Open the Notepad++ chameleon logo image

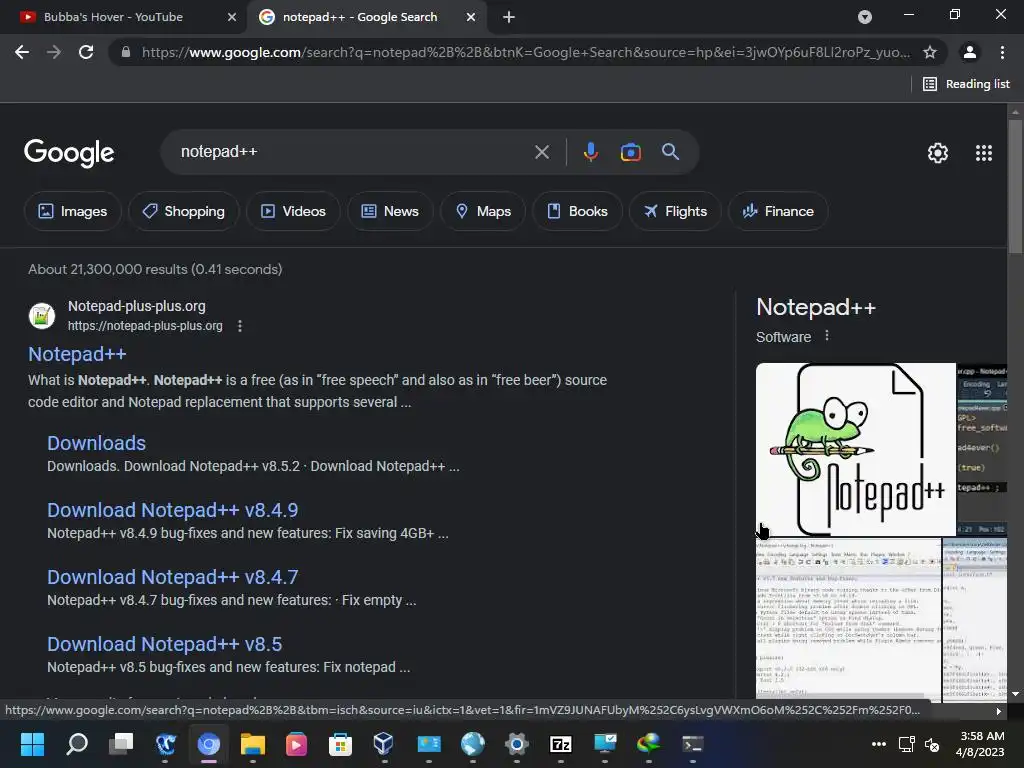[856, 449]
